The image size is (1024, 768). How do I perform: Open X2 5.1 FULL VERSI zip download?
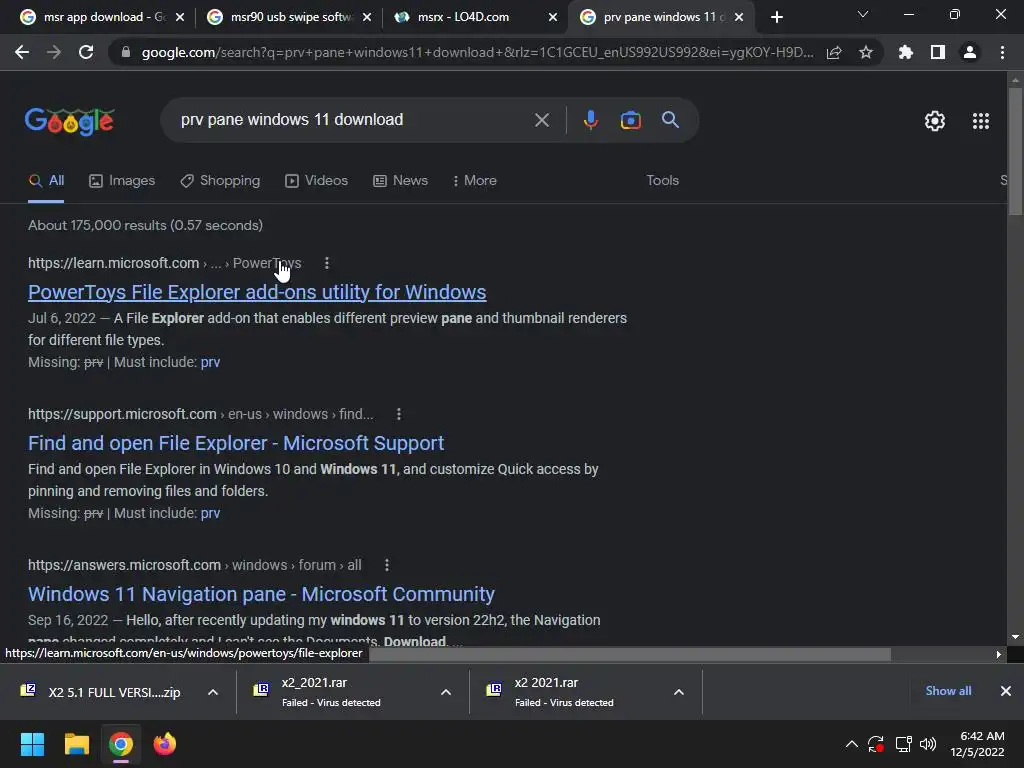pyautogui.click(x=101, y=692)
